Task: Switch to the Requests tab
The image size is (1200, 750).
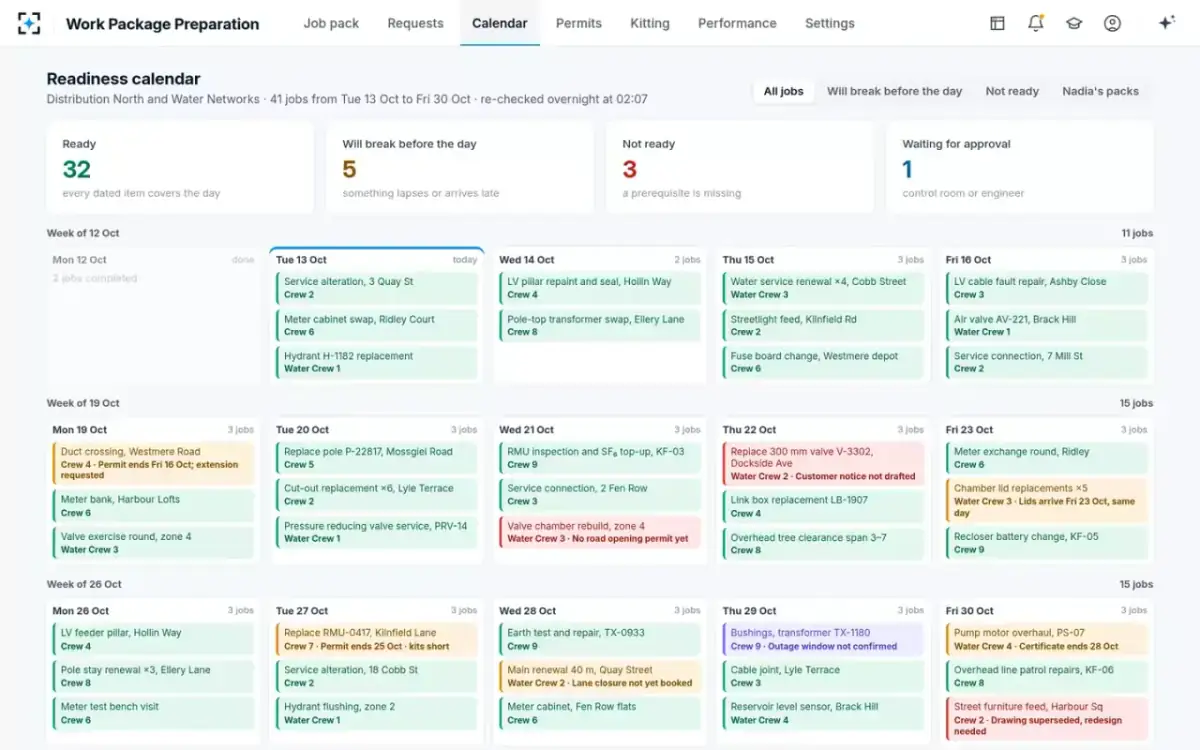Action: point(415,23)
